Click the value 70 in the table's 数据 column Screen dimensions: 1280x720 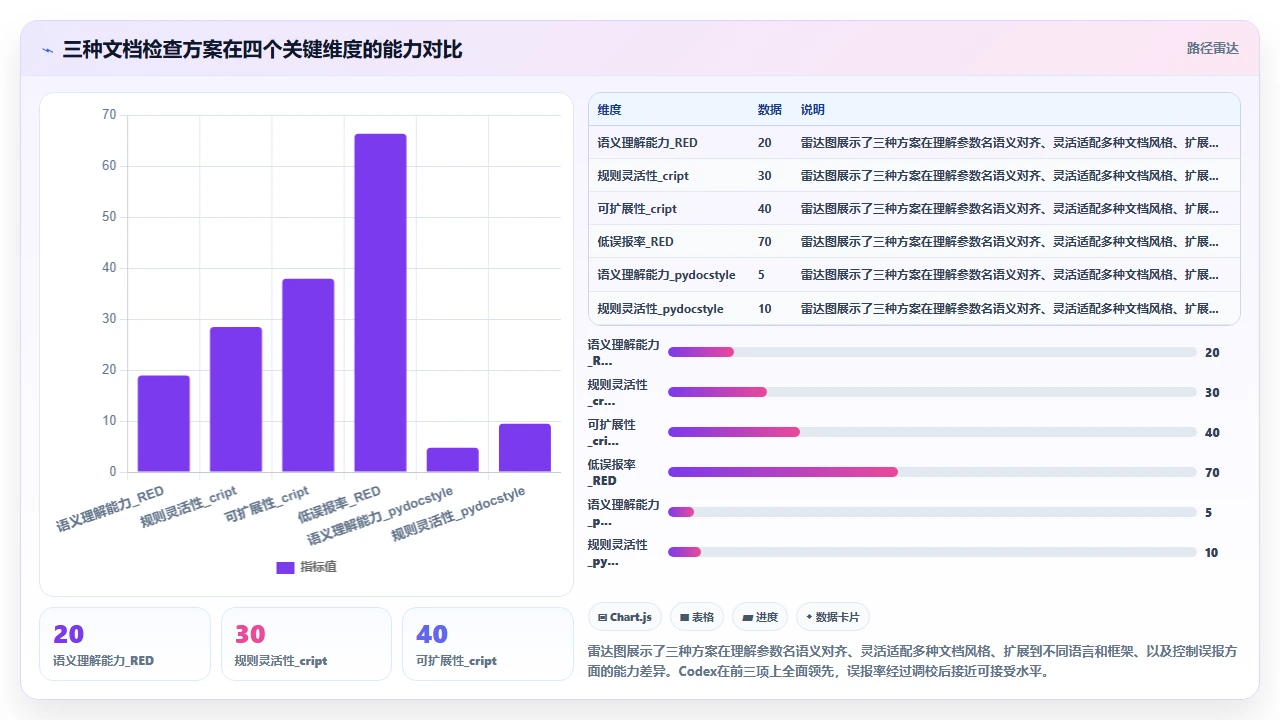click(x=765, y=242)
